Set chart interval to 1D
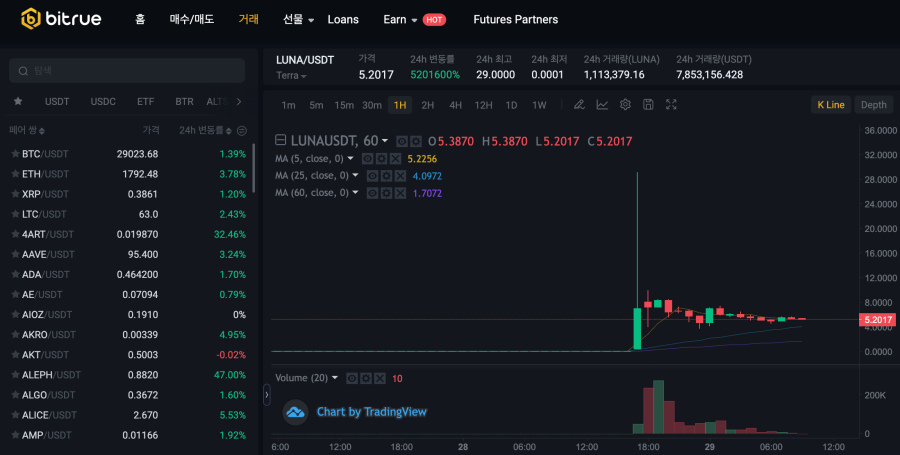The height and width of the screenshot is (455, 900). (511, 105)
